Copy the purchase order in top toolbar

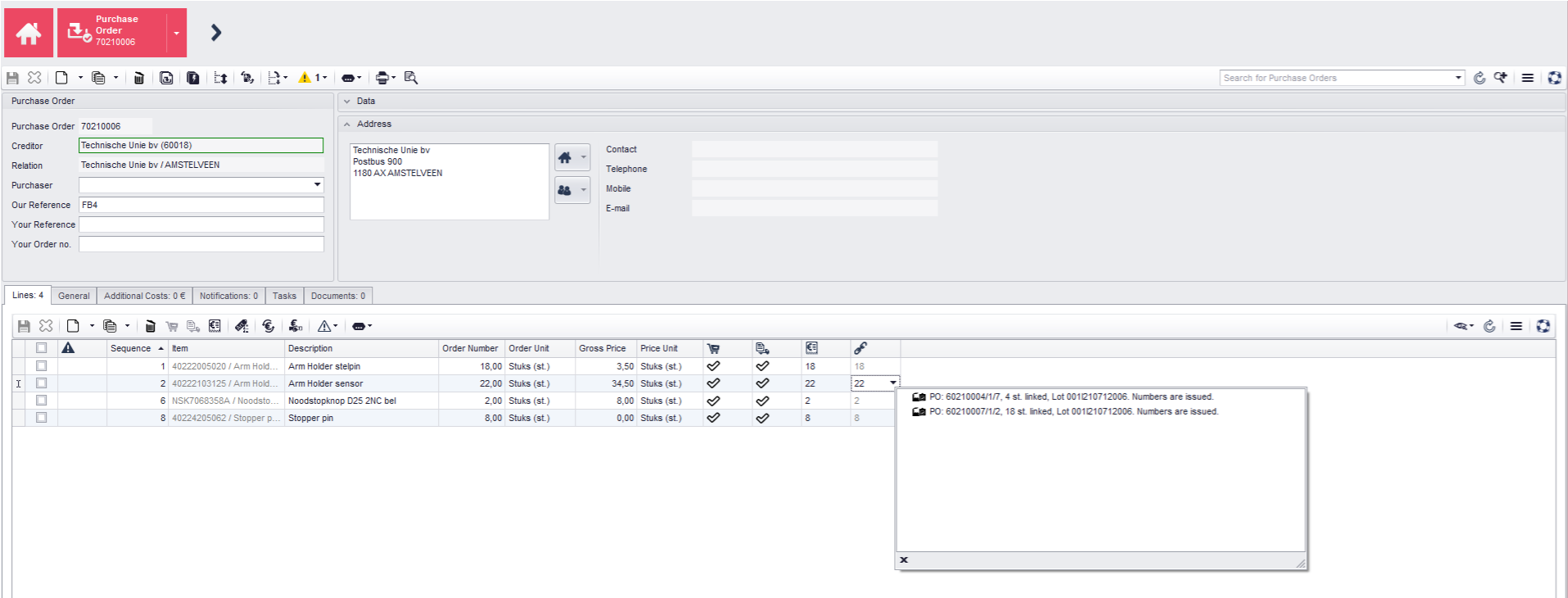98,78
